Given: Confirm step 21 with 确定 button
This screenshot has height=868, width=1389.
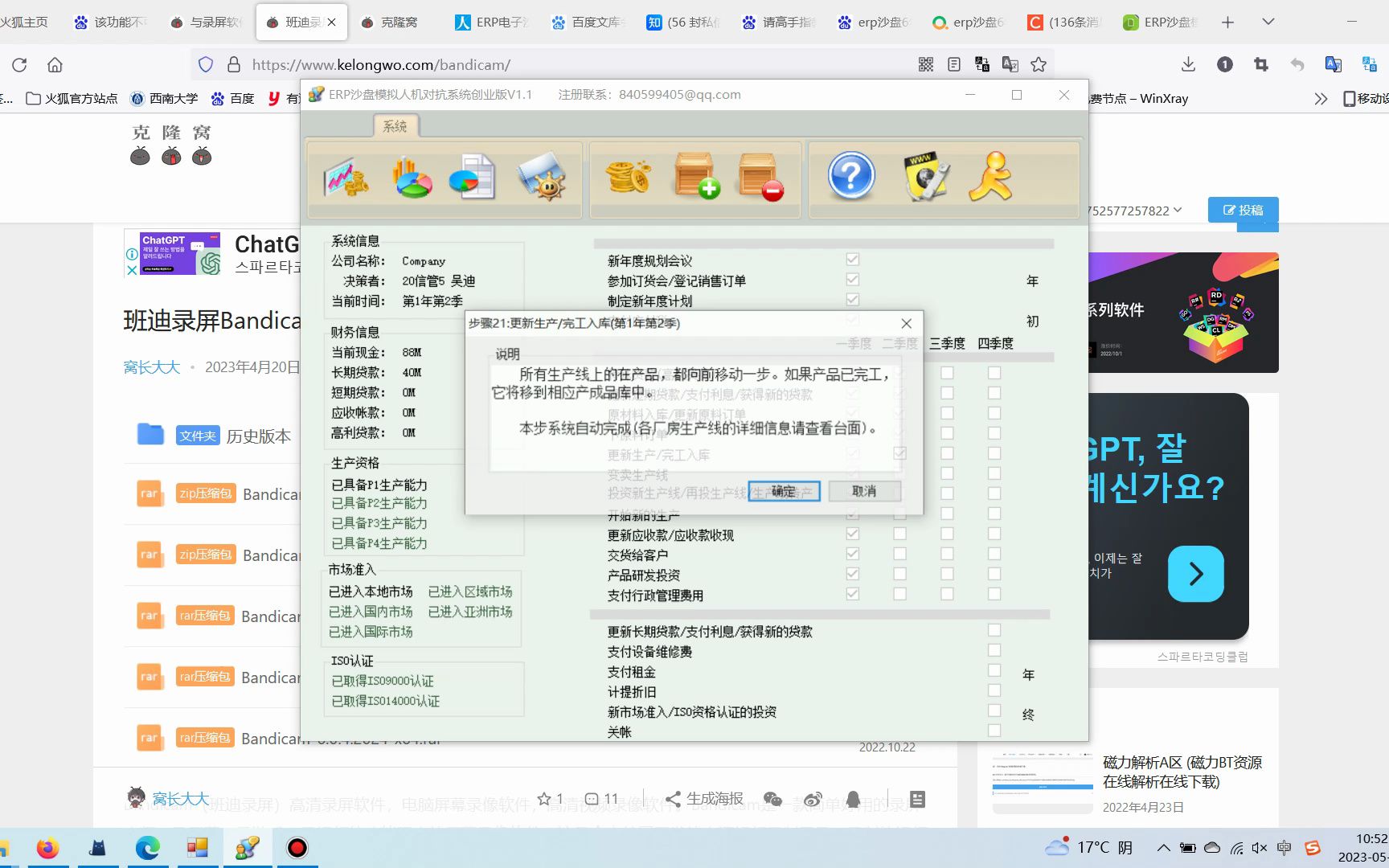Looking at the screenshot, I should pos(784,491).
